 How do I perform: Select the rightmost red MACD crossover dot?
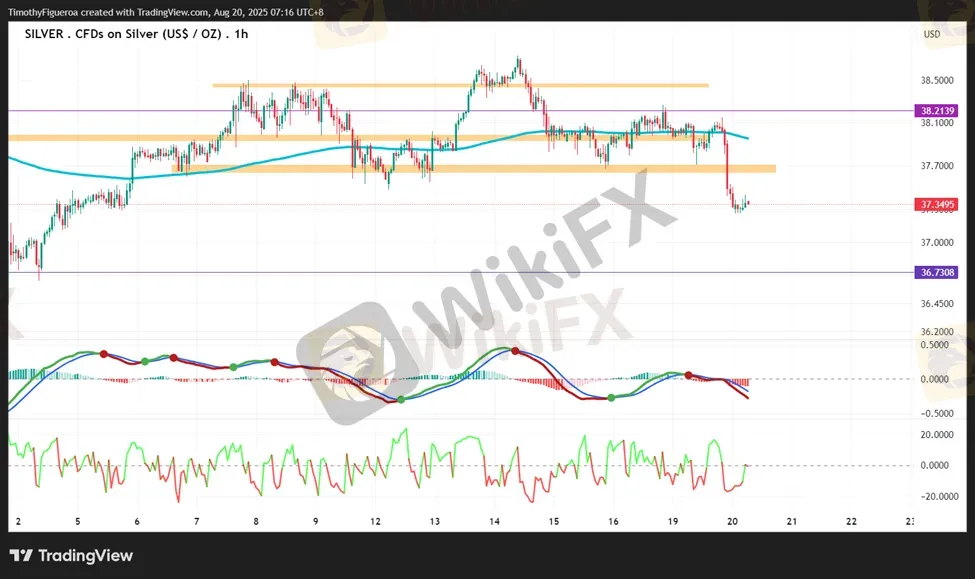coord(687,374)
